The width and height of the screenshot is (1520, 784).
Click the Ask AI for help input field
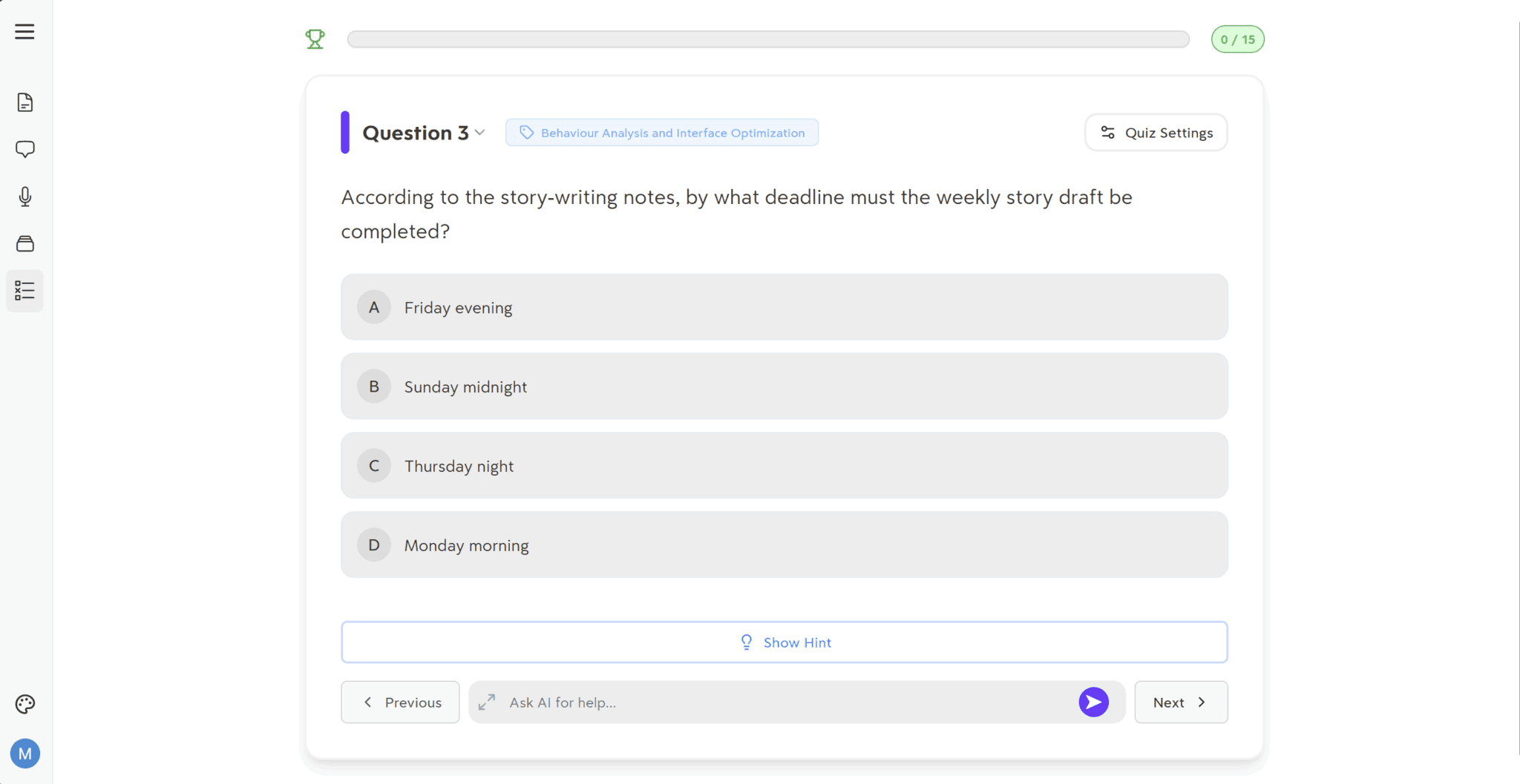742,702
